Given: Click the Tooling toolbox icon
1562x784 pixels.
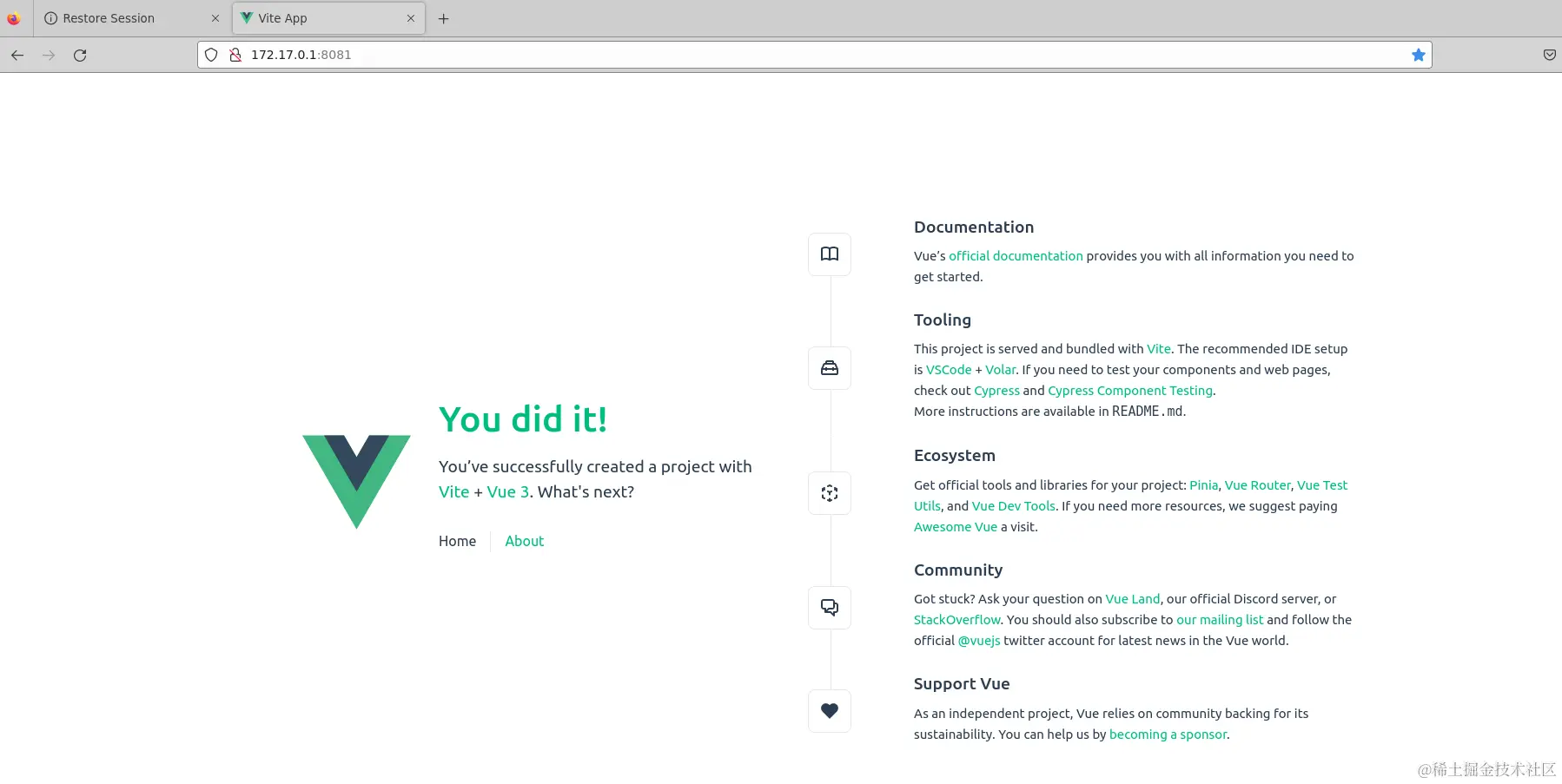Looking at the screenshot, I should coord(830,368).
